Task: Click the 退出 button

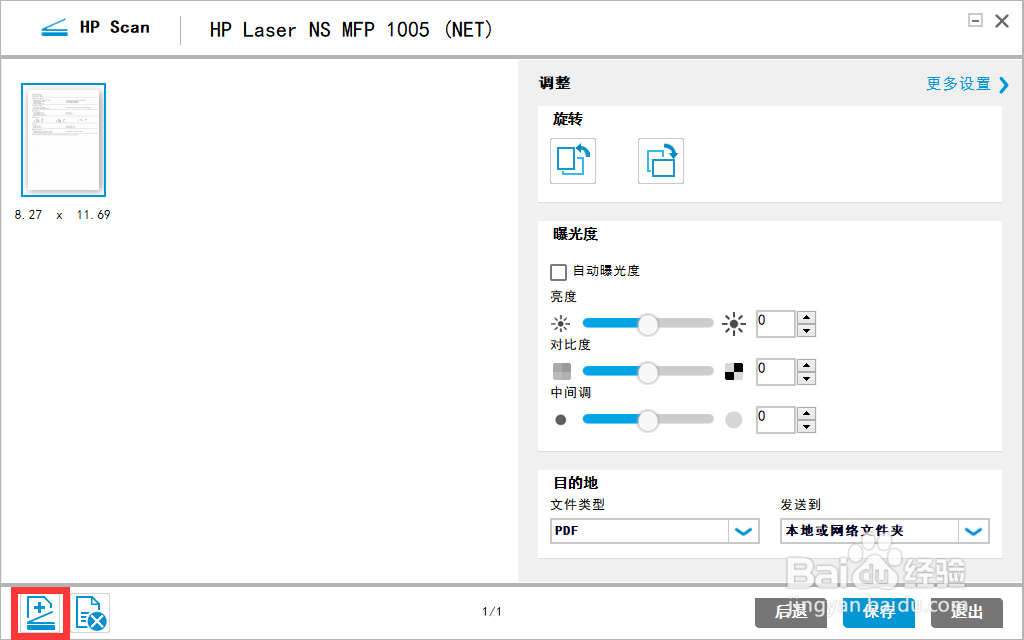Action: tap(967, 613)
